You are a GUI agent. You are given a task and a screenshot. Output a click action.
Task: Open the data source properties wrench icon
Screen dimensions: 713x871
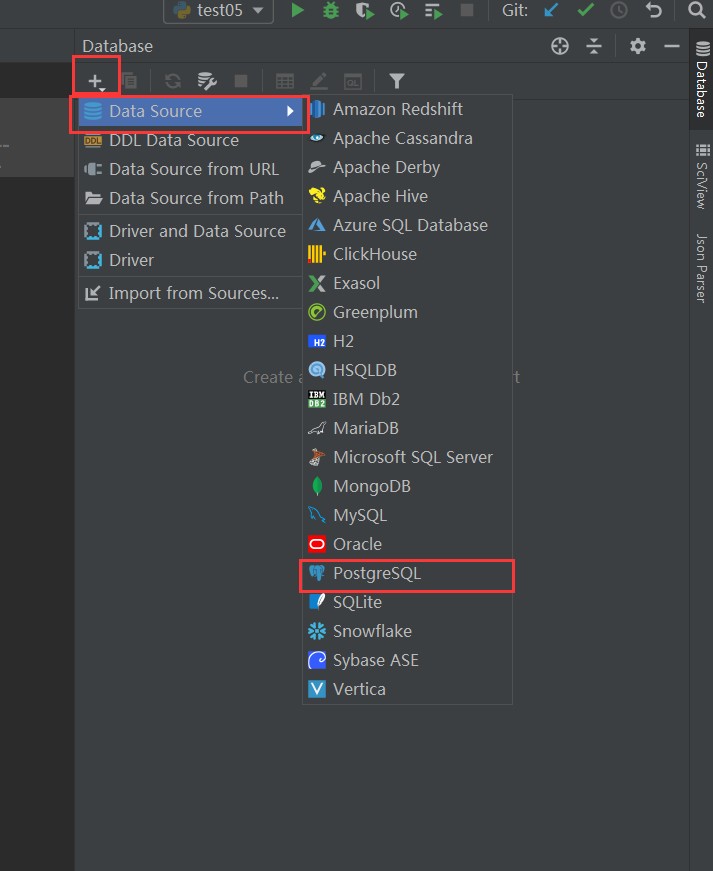207,81
